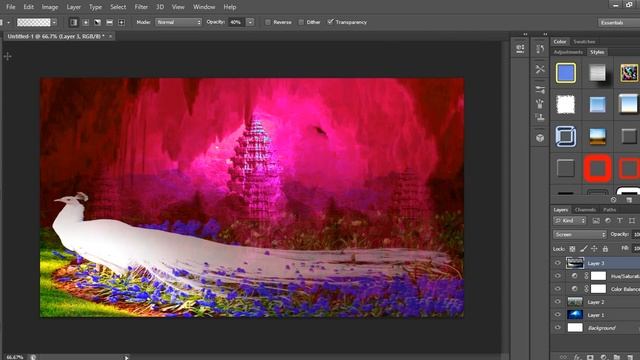This screenshot has height=360, width=640.
Task: Open the Brush panel icon
Action: point(540,90)
